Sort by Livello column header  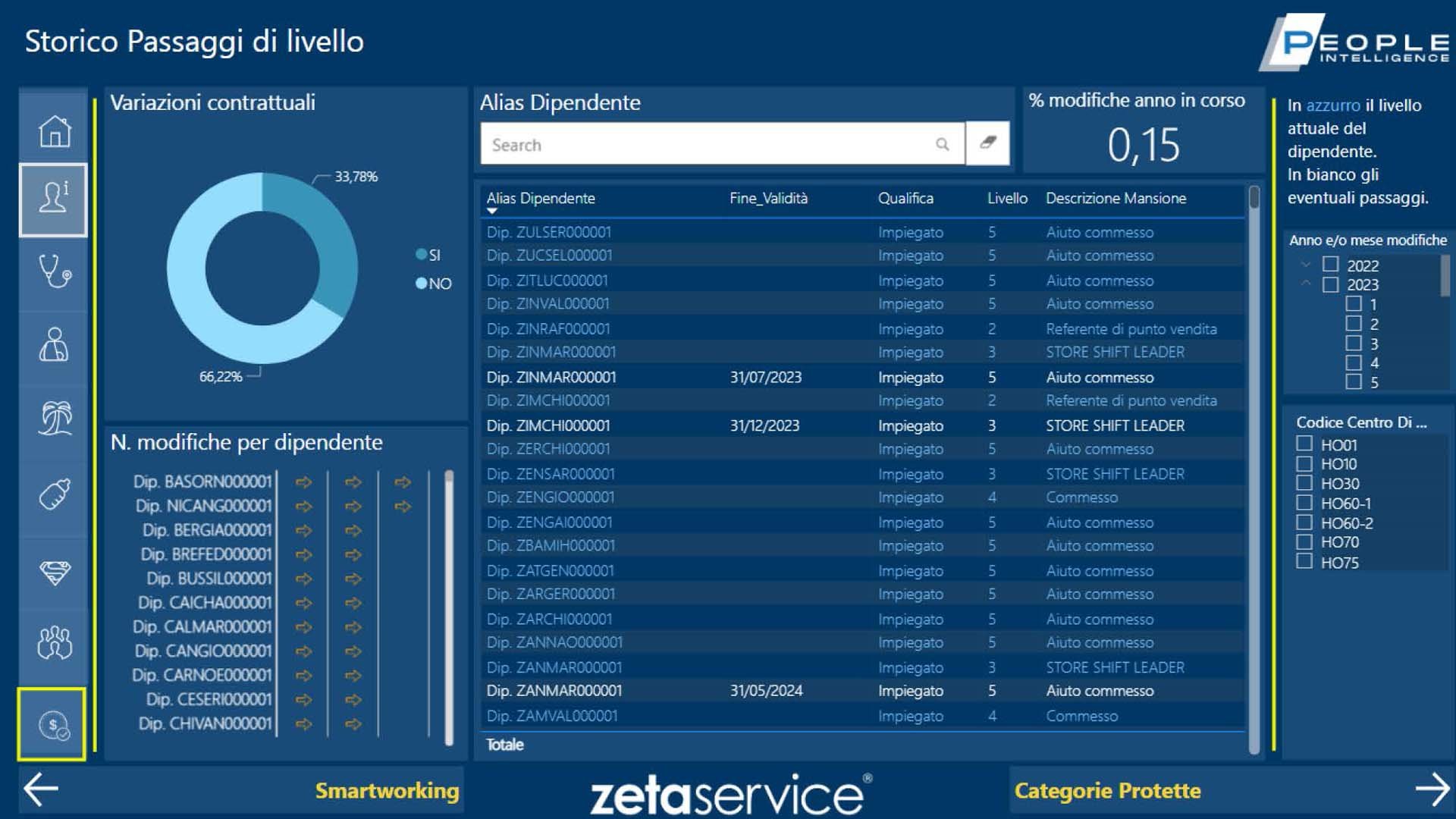click(x=1007, y=198)
